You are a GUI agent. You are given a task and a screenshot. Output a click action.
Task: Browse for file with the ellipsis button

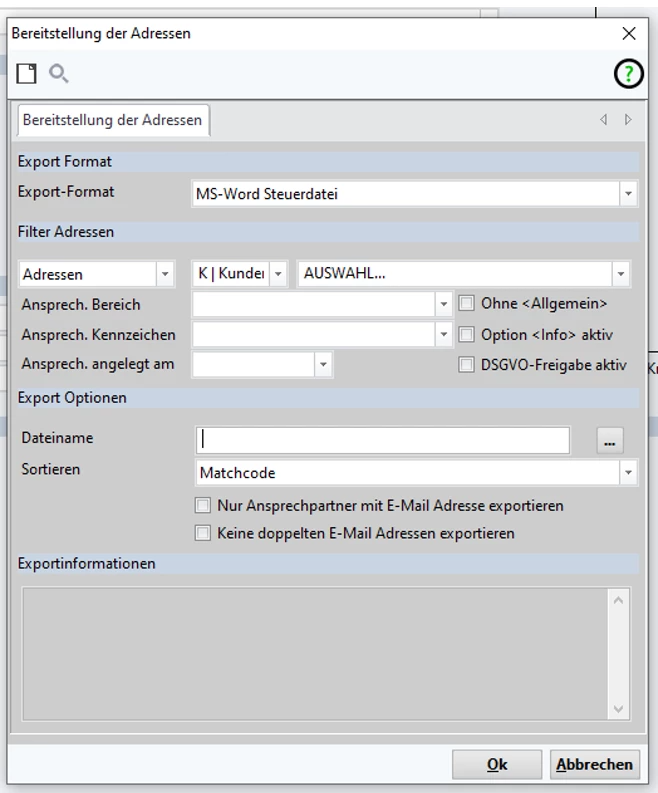pos(609,440)
